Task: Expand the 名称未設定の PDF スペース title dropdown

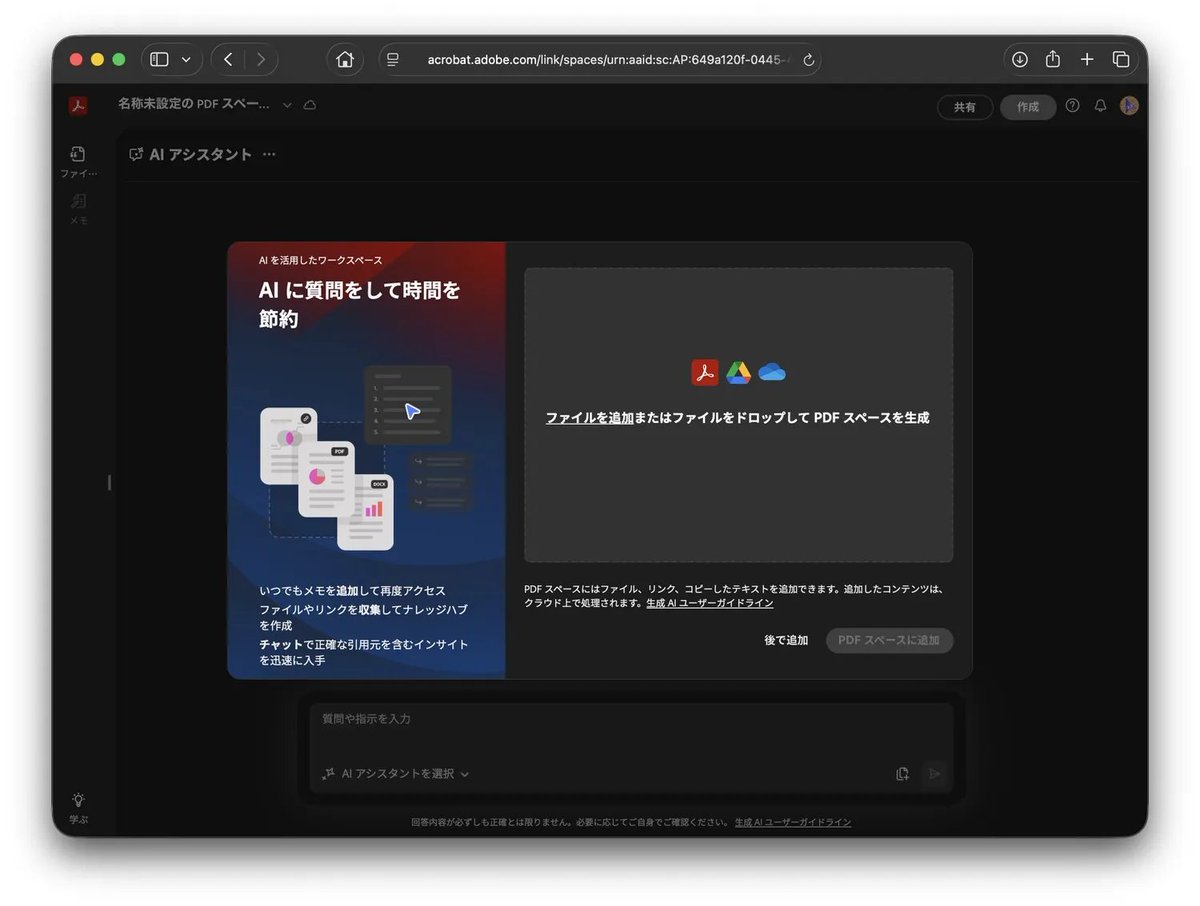Action: click(x=288, y=105)
